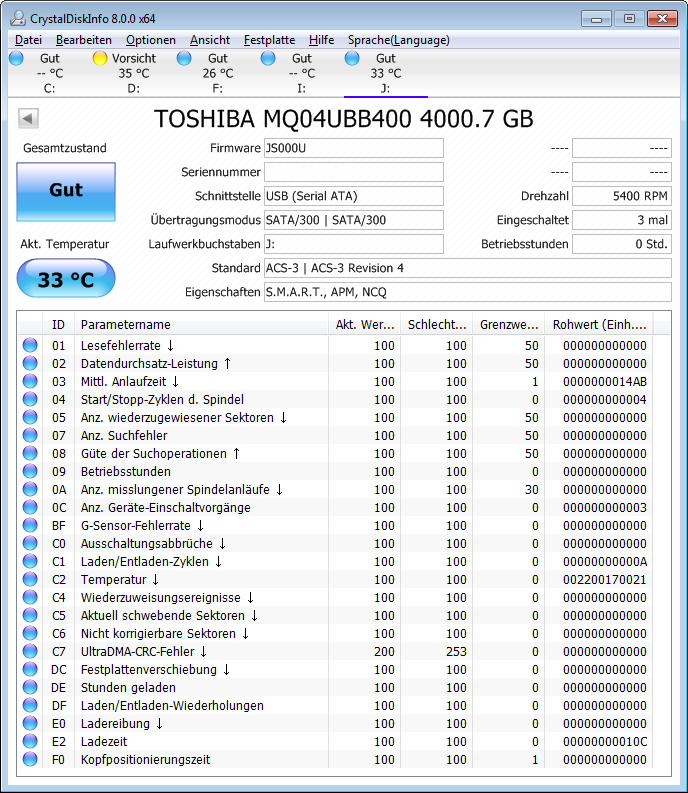Click the Gut overall health status button
Screen dimensions: 688x793
tap(66, 192)
